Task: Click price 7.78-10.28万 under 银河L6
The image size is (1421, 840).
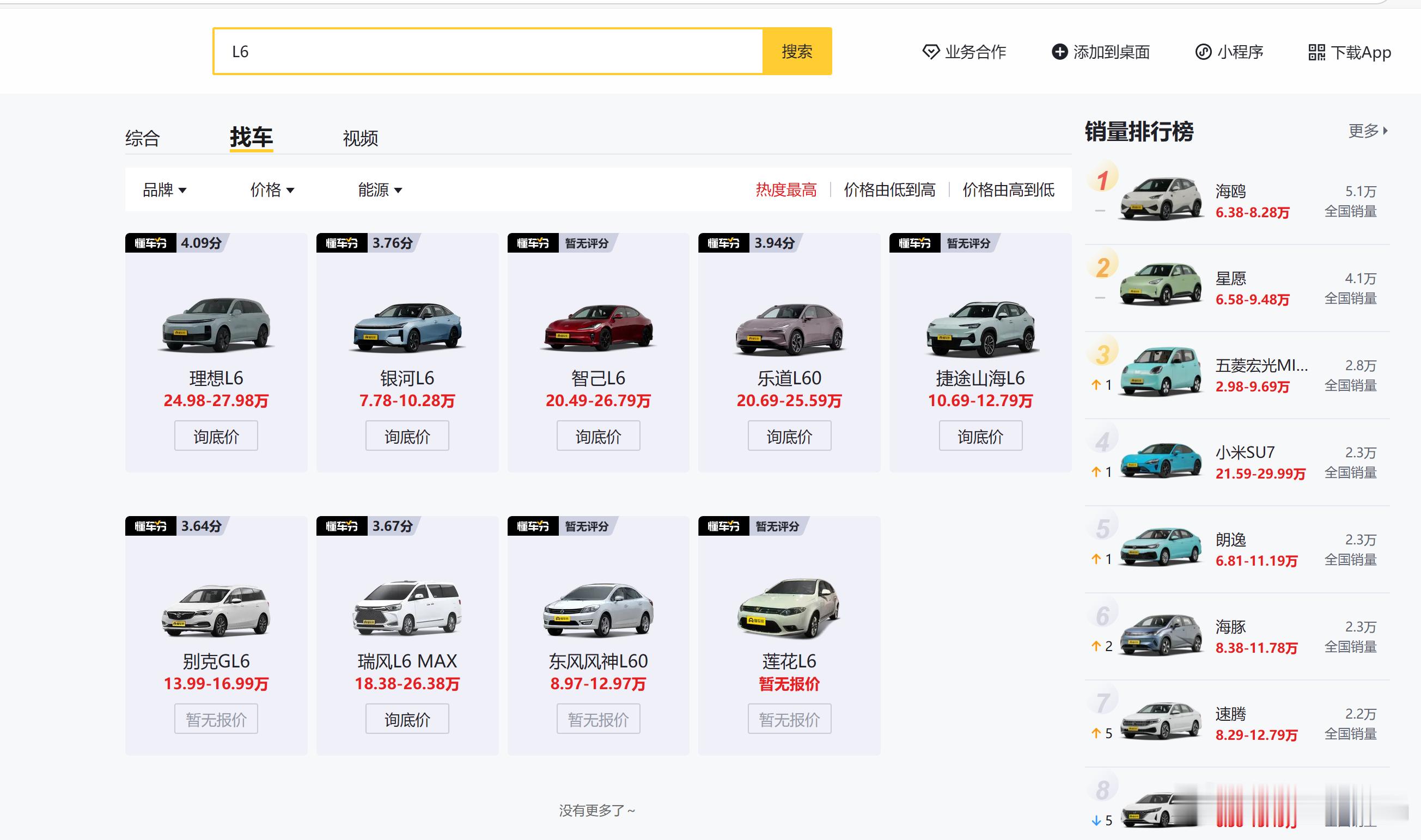Action: tap(407, 401)
